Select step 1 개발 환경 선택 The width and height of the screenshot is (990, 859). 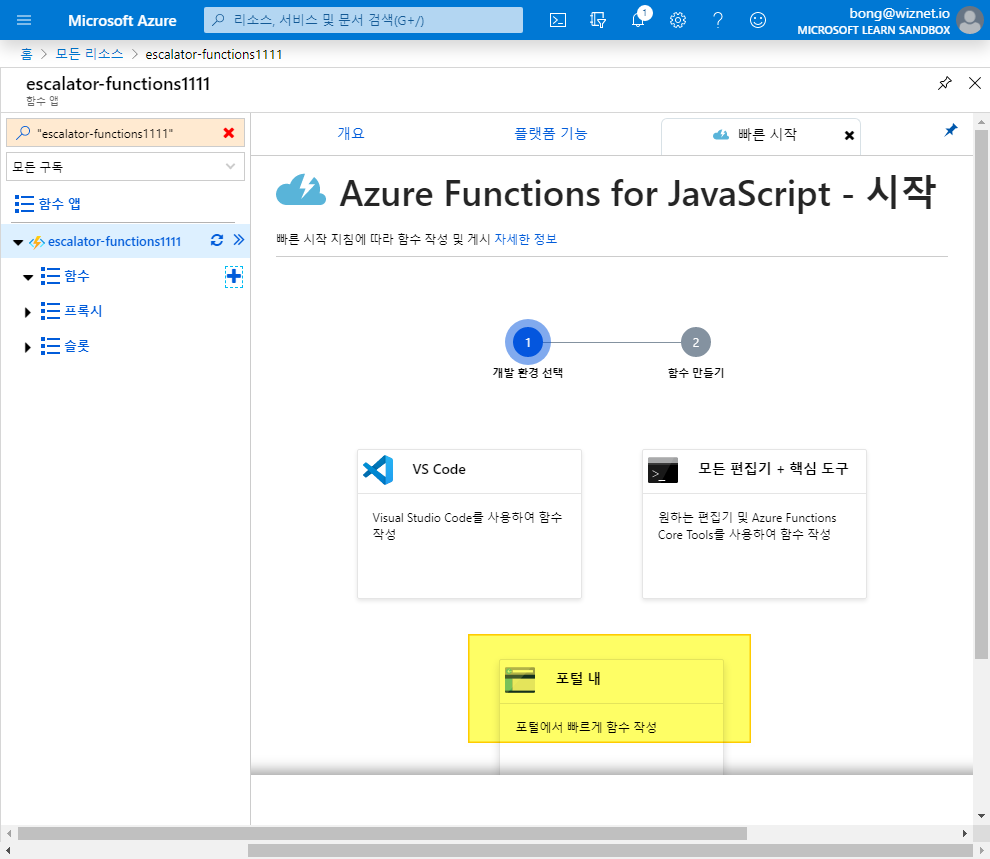(x=528, y=342)
